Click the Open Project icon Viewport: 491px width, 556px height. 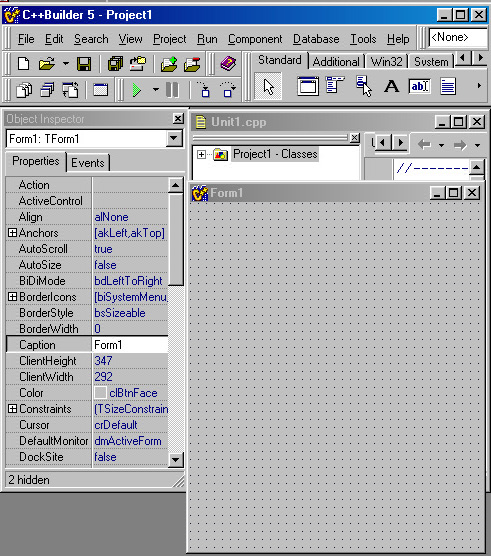point(138,64)
